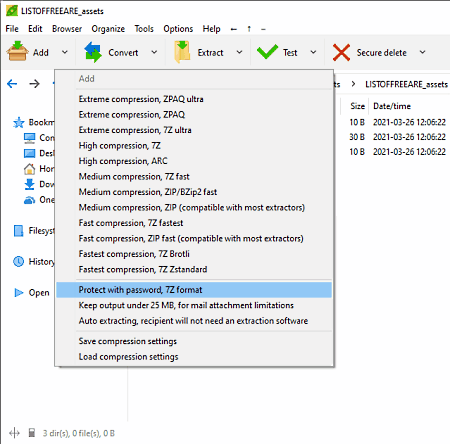Click Save compression settings
This screenshot has width=450, height=444.
194,341
